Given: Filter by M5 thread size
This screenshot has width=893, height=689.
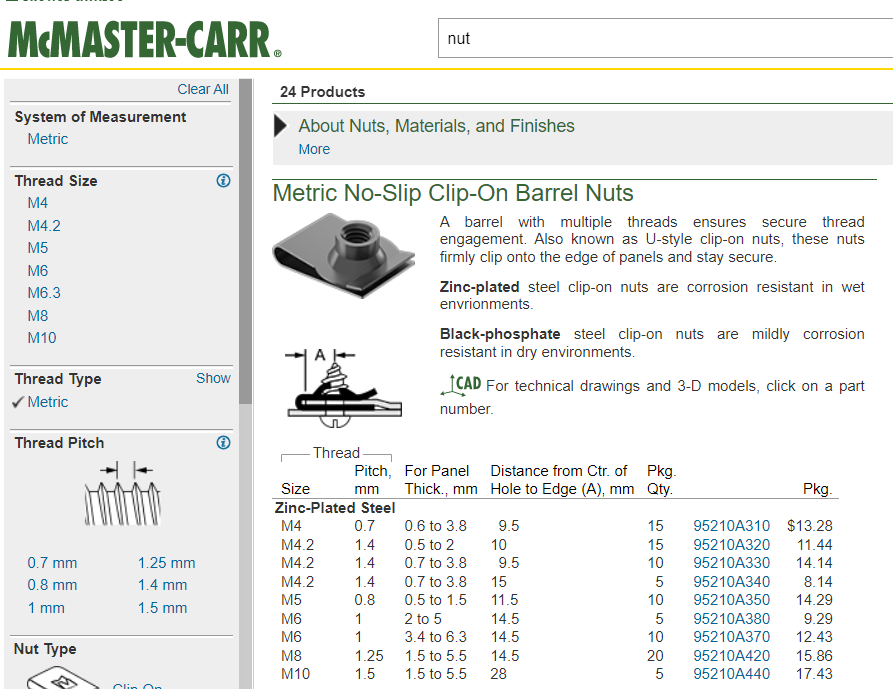Looking at the screenshot, I should click(x=38, y=248).
